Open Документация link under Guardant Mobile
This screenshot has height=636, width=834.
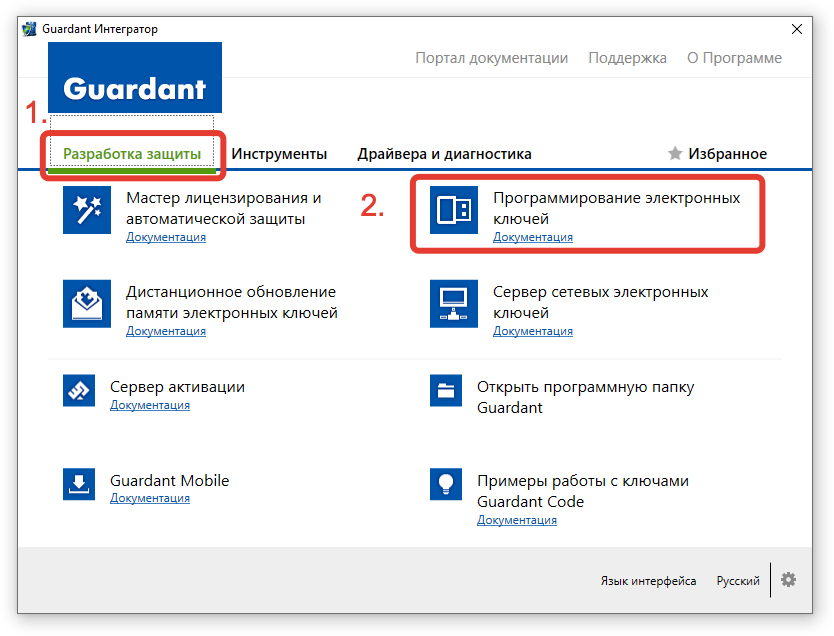tap(150, 498)
